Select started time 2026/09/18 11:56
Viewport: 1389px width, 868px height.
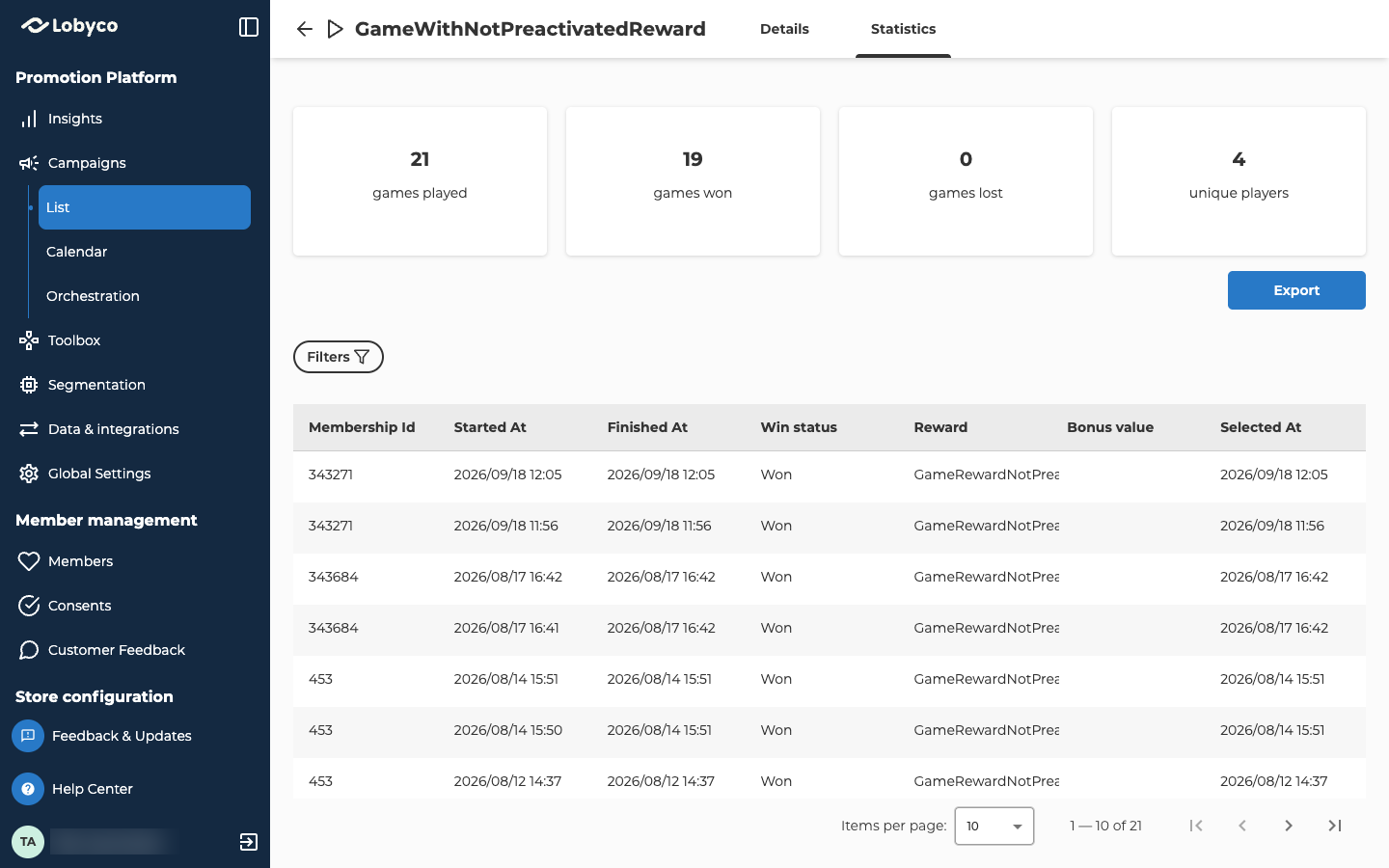coord(506,526)
